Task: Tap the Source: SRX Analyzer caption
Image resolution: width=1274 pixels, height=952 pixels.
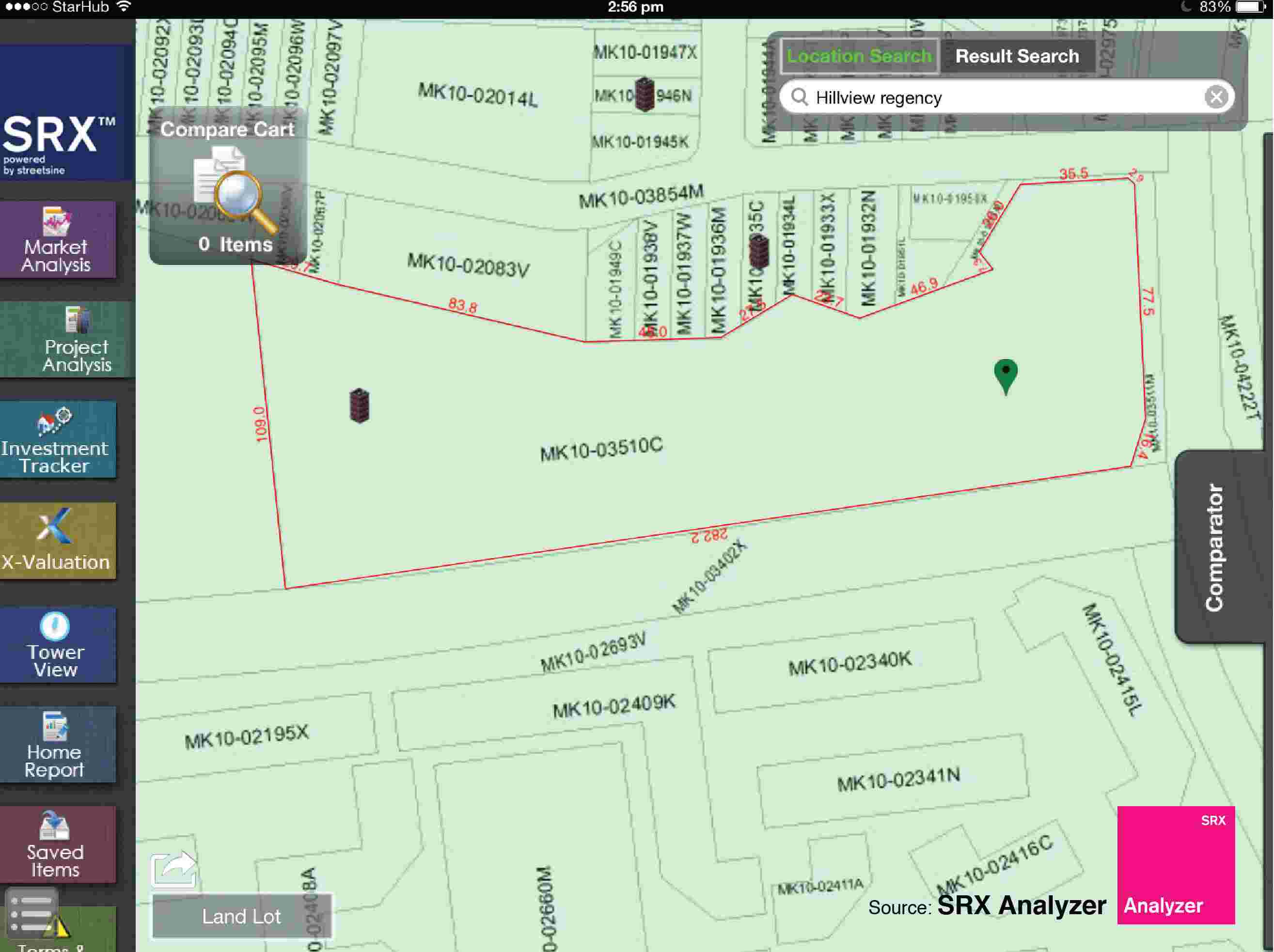Action: click(x=987, y=905)
